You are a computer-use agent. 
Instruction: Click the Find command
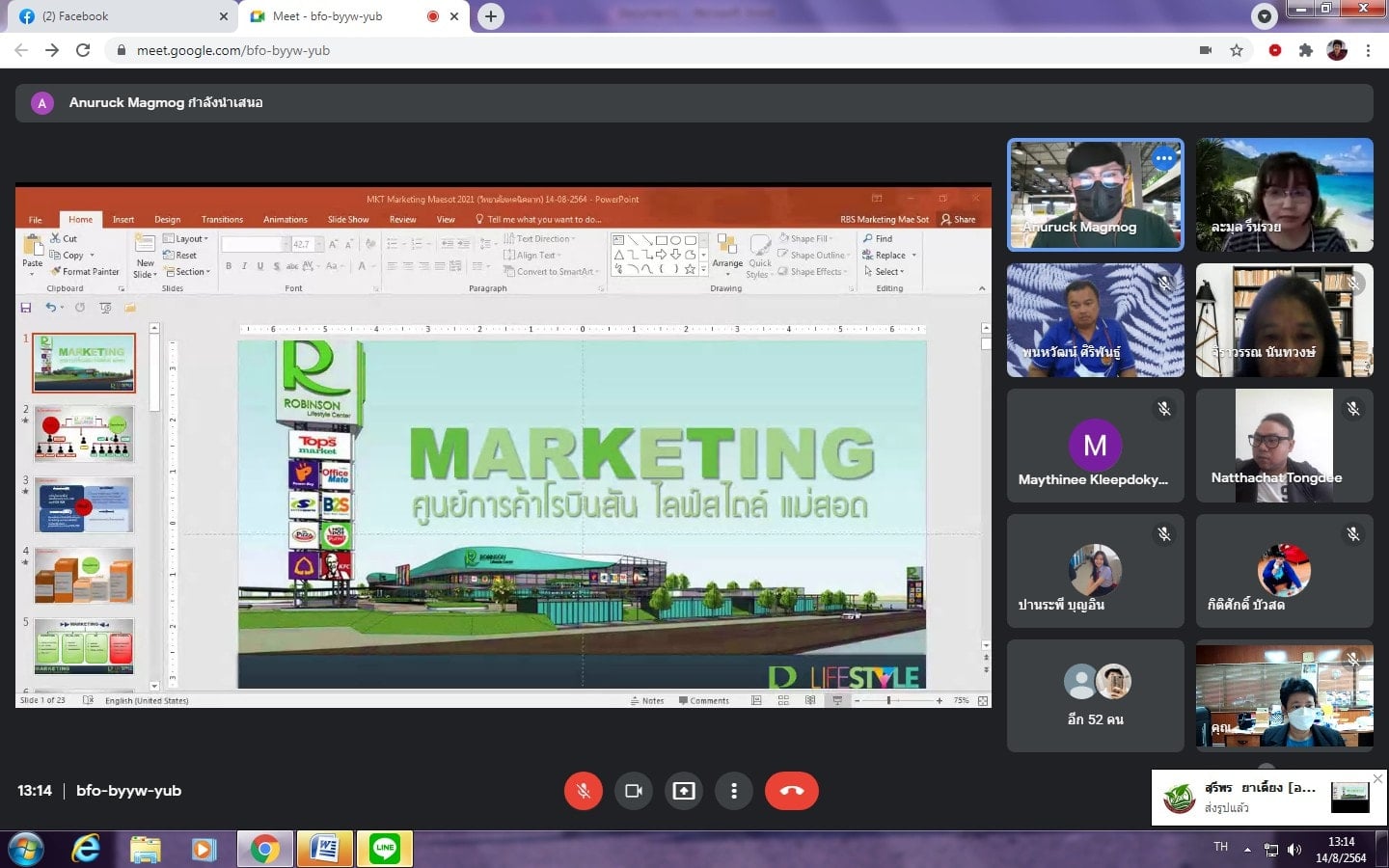tap(878, 238)
